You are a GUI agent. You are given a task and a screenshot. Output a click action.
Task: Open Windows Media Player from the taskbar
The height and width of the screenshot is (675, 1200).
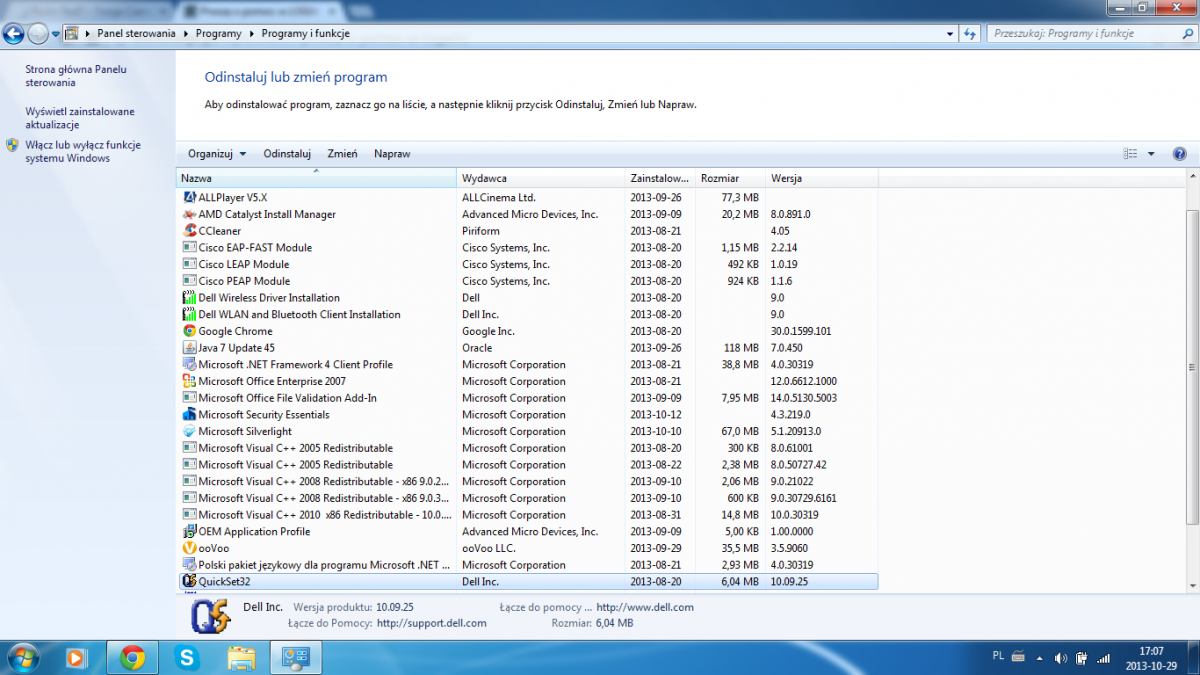[x=76, y=657]
